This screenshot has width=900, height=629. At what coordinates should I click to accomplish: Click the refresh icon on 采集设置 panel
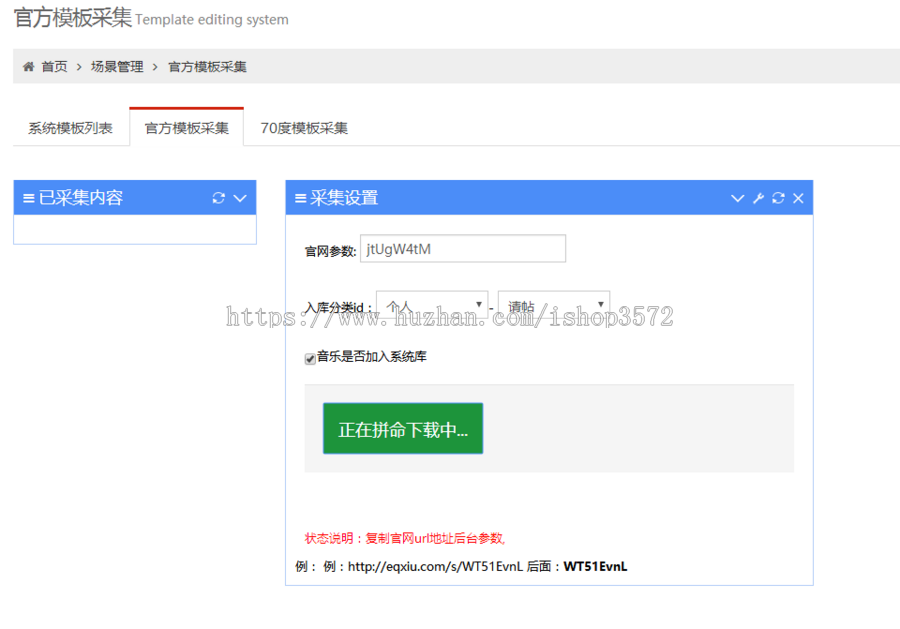click(x=778, y=197)
